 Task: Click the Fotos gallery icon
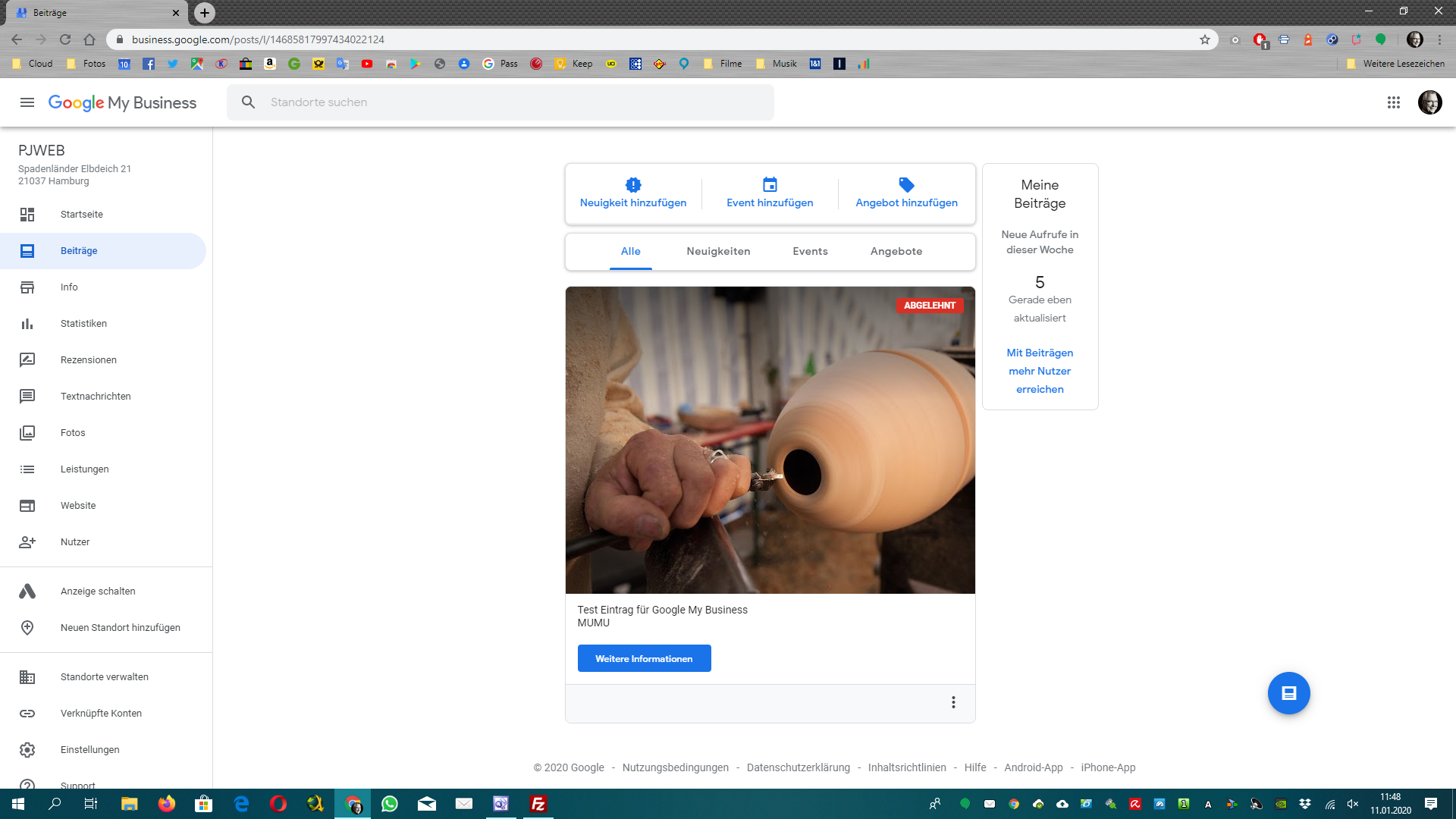click(x=27, y=433)
